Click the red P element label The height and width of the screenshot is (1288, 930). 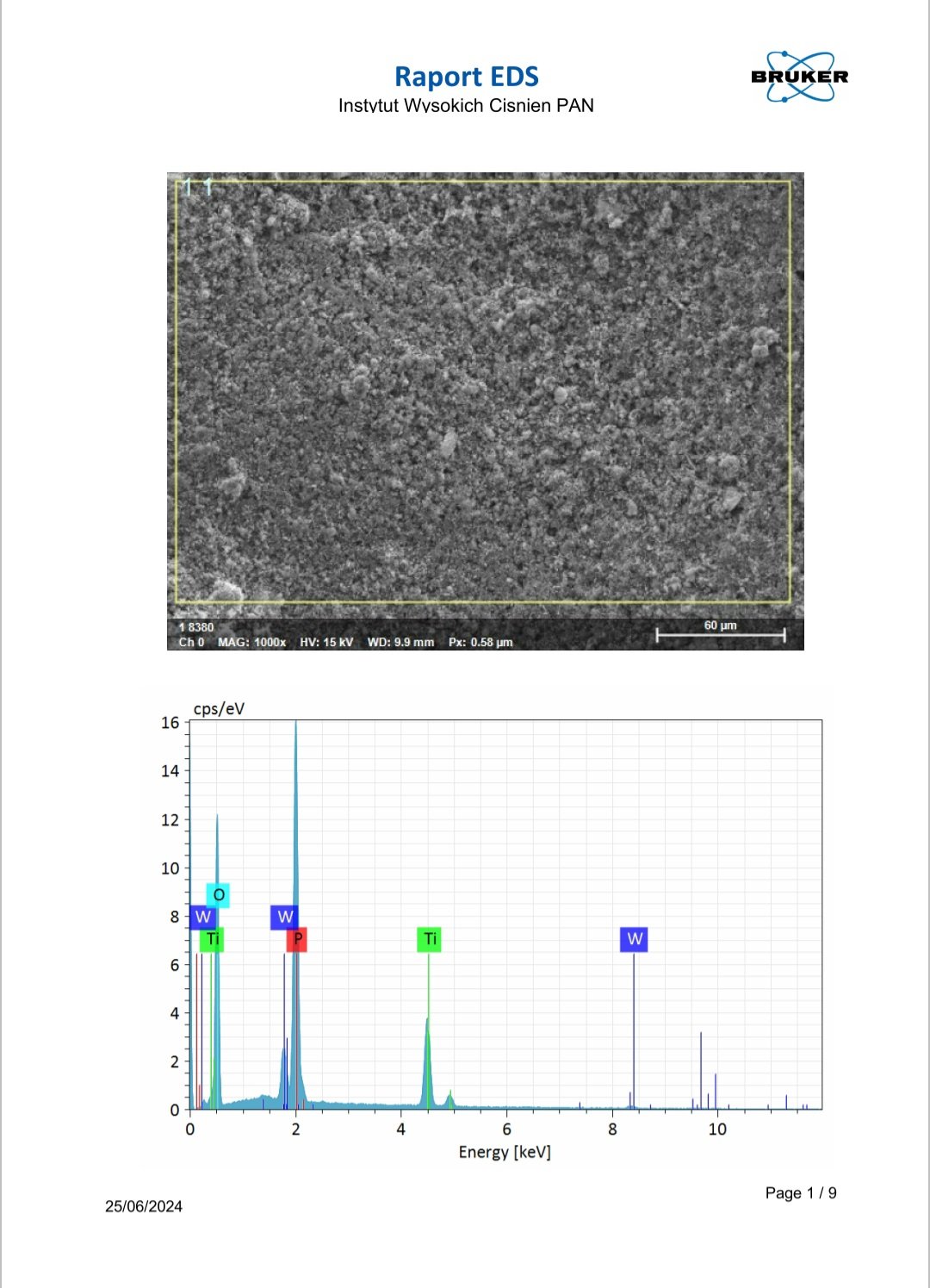click(298, 939)
